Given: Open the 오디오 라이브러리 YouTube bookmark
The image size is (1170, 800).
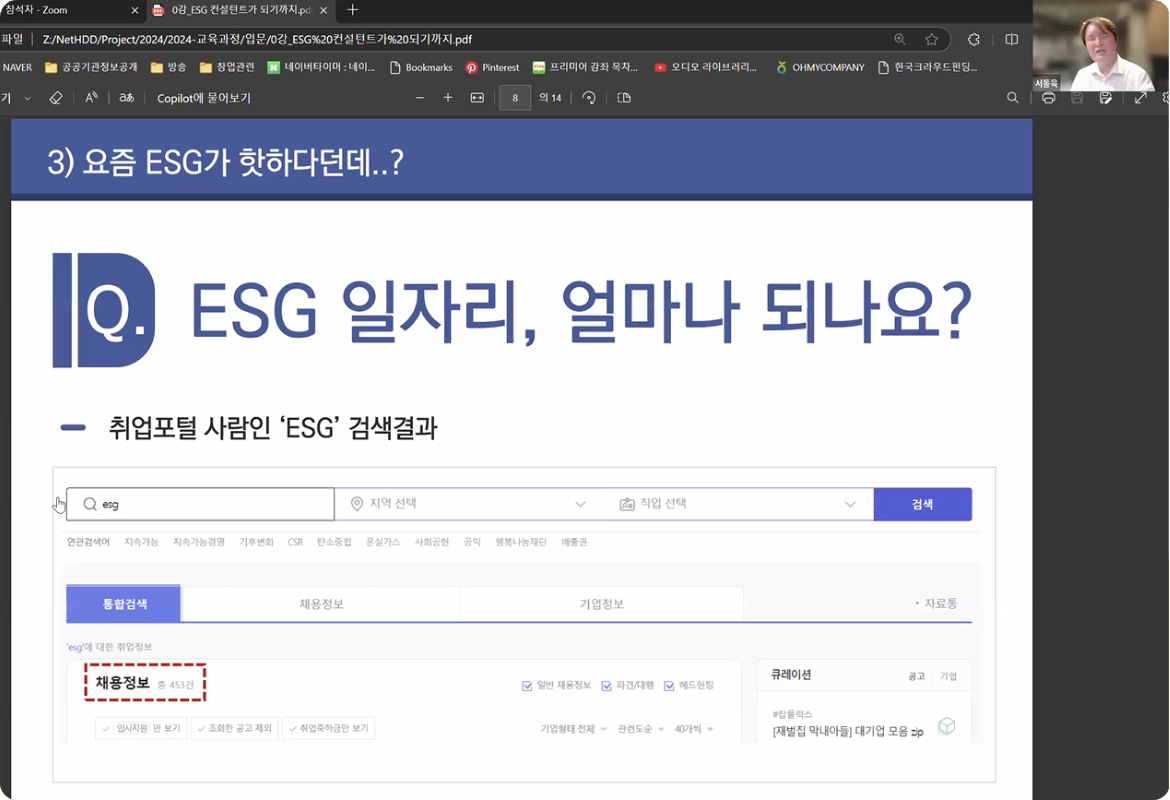Looking at the screenshot, I should 705,67.
